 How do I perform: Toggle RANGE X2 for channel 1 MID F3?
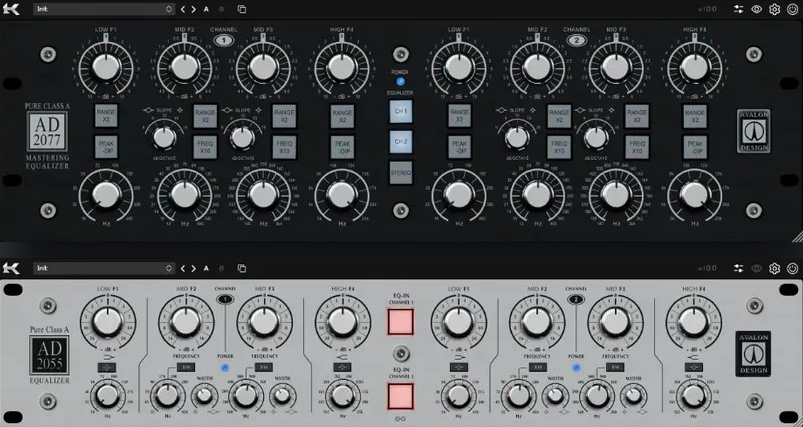pos(284,116)
